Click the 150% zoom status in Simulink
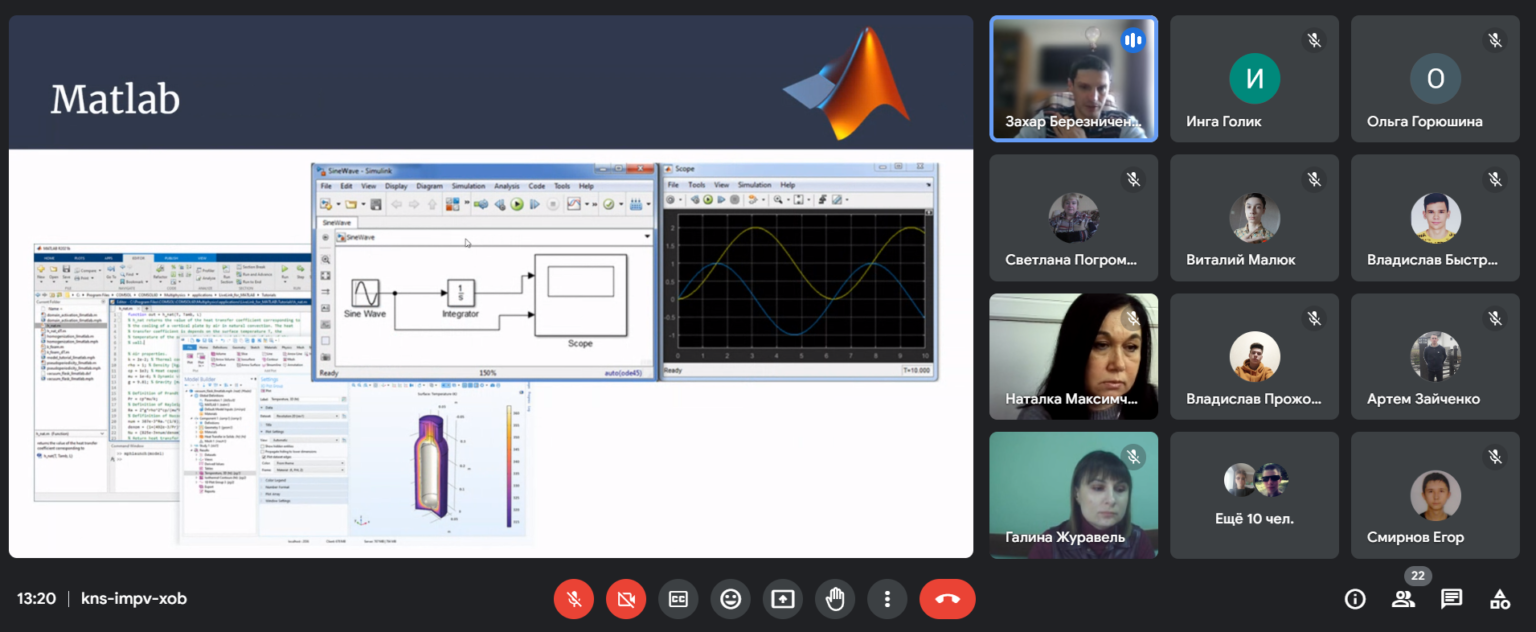 coord(488,373)
